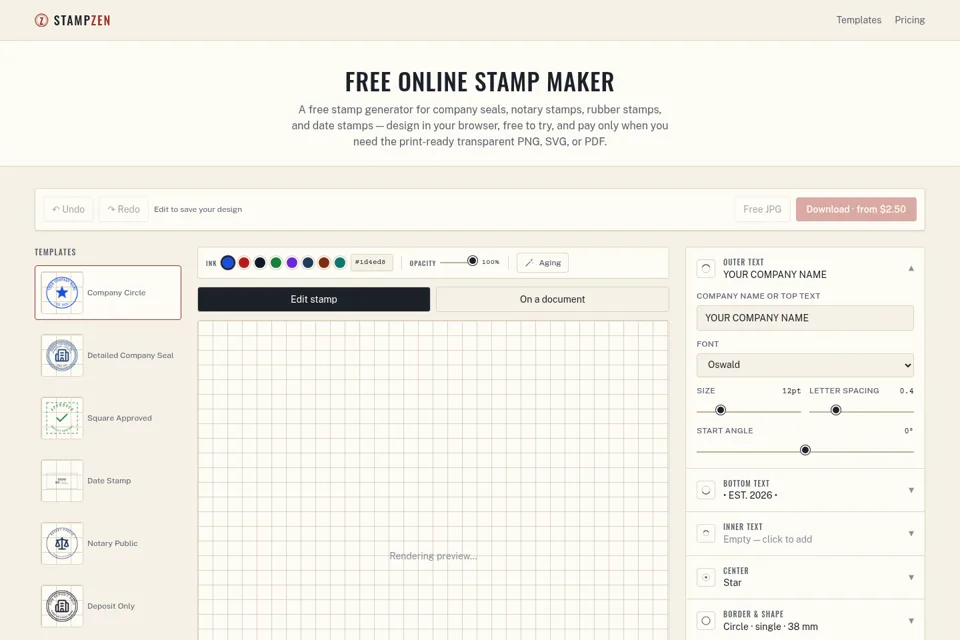This screenshot has width=960, height=640.
Task: Select the purple ink color
Action: [292, 263]
